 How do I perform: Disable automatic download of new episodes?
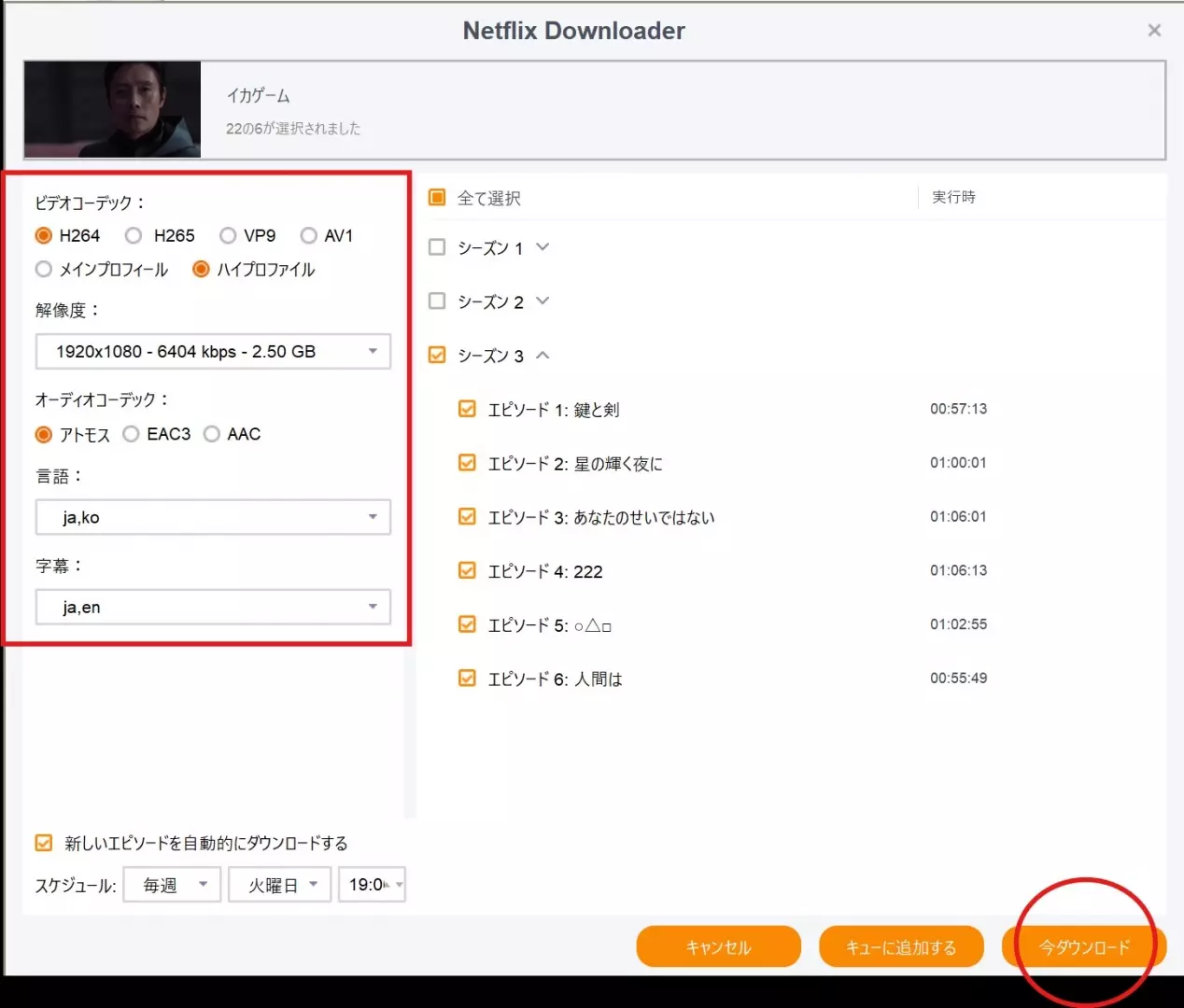click(43, 842)
